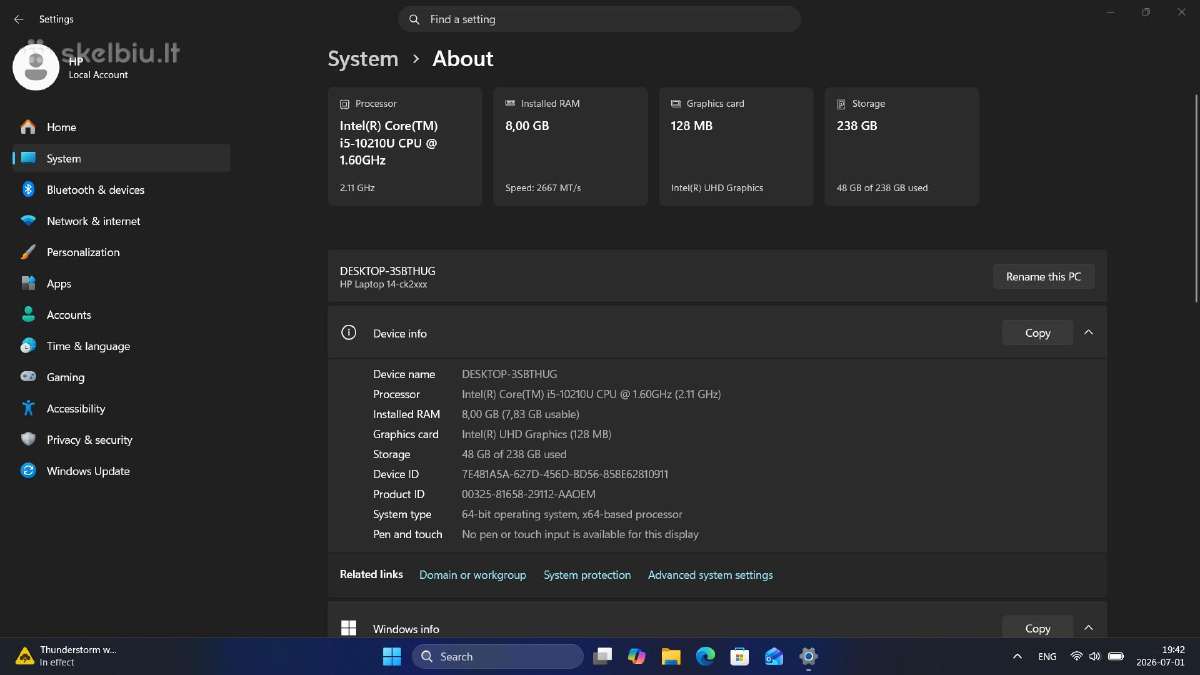Screen dimensions: 1200x675
Task: Click Rename this PC button
Action: click(x=1043, y=277)
